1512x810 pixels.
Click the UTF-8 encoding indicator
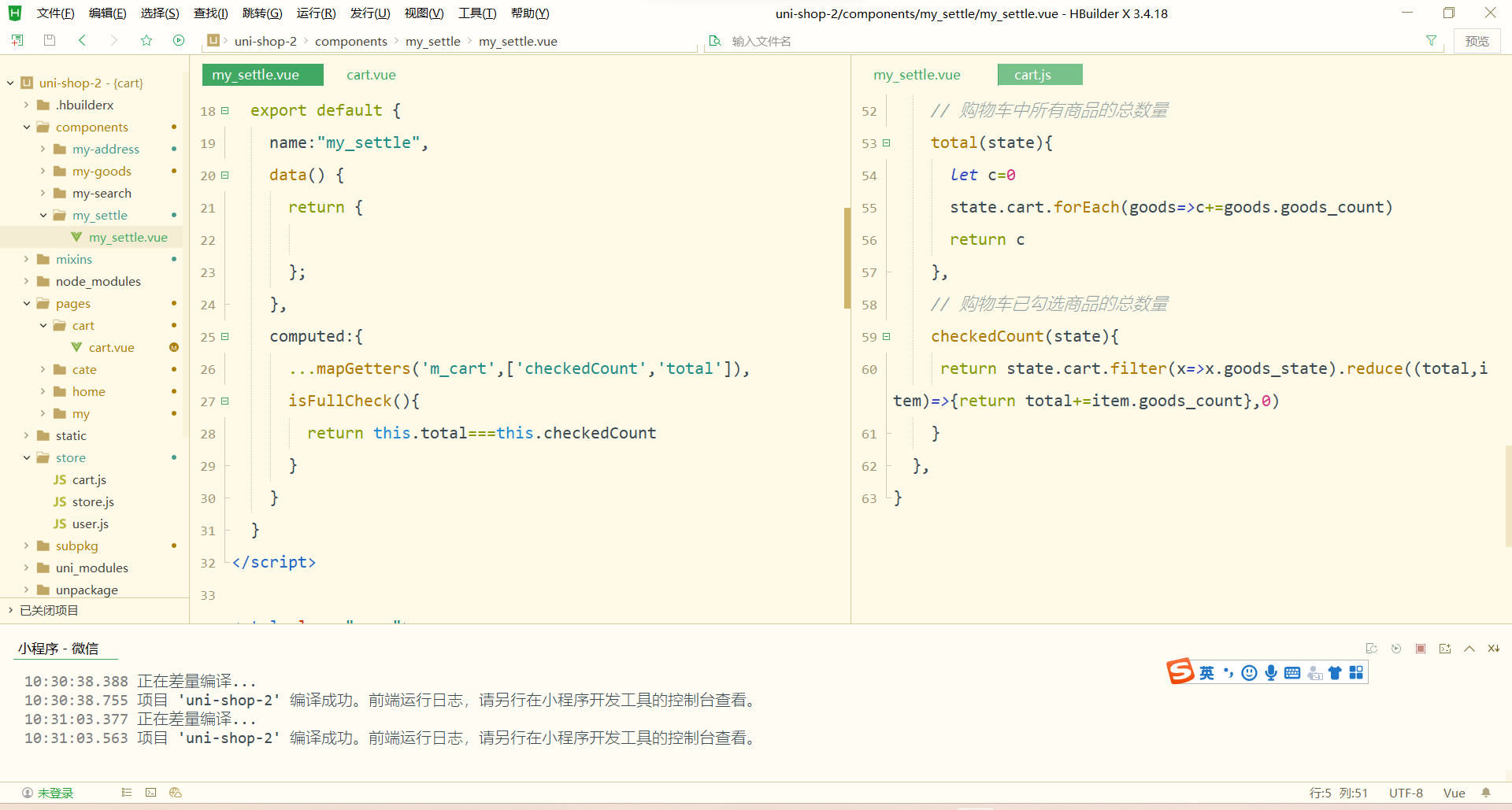(x=1406, y=793)
